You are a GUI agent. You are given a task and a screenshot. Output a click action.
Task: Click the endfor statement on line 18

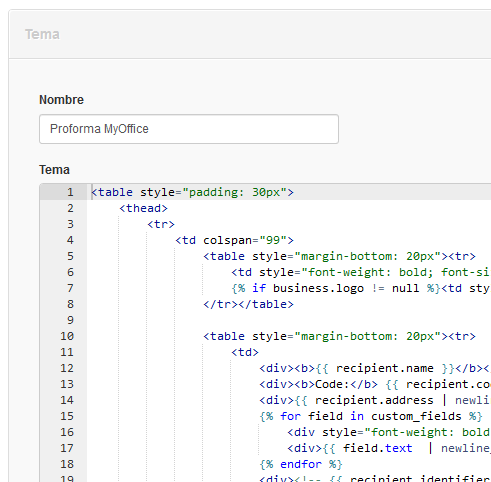coord(301,464)
